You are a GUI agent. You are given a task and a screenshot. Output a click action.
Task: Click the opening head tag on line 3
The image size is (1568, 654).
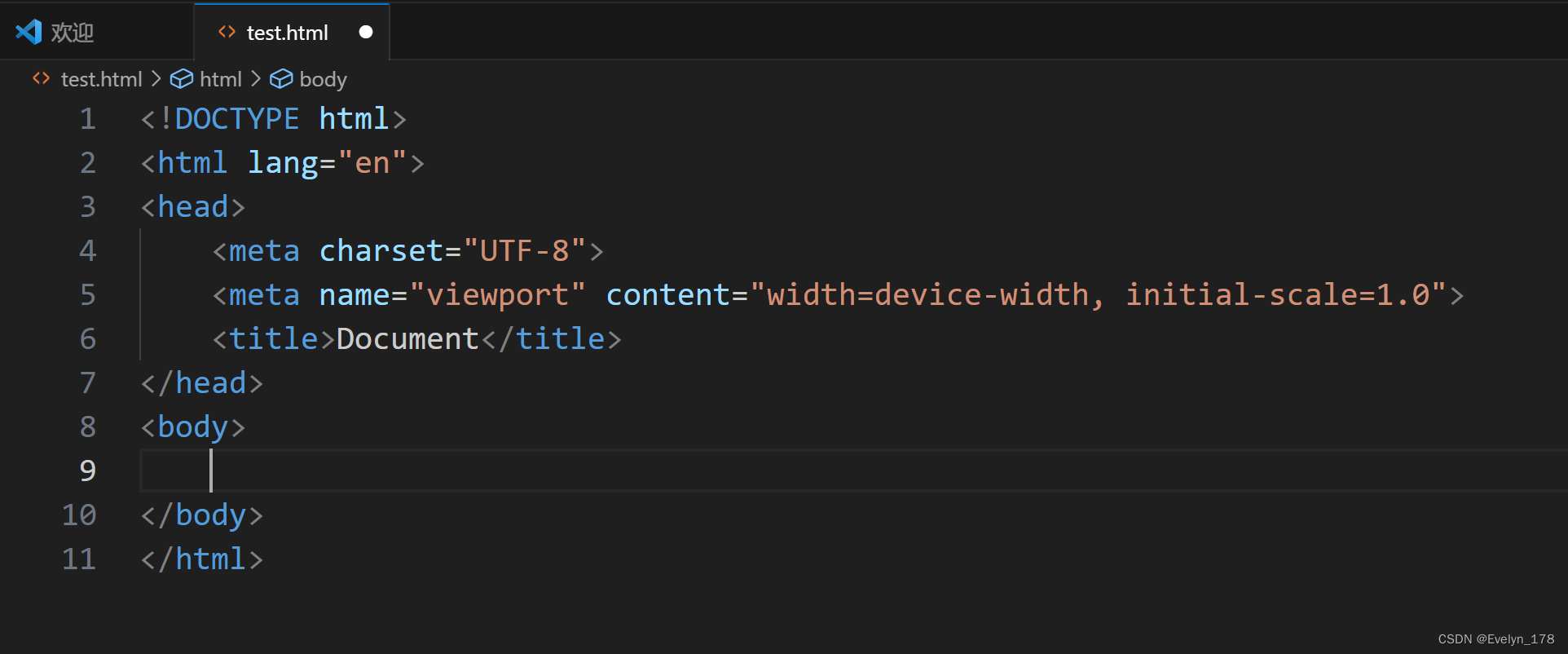(193, 206)
